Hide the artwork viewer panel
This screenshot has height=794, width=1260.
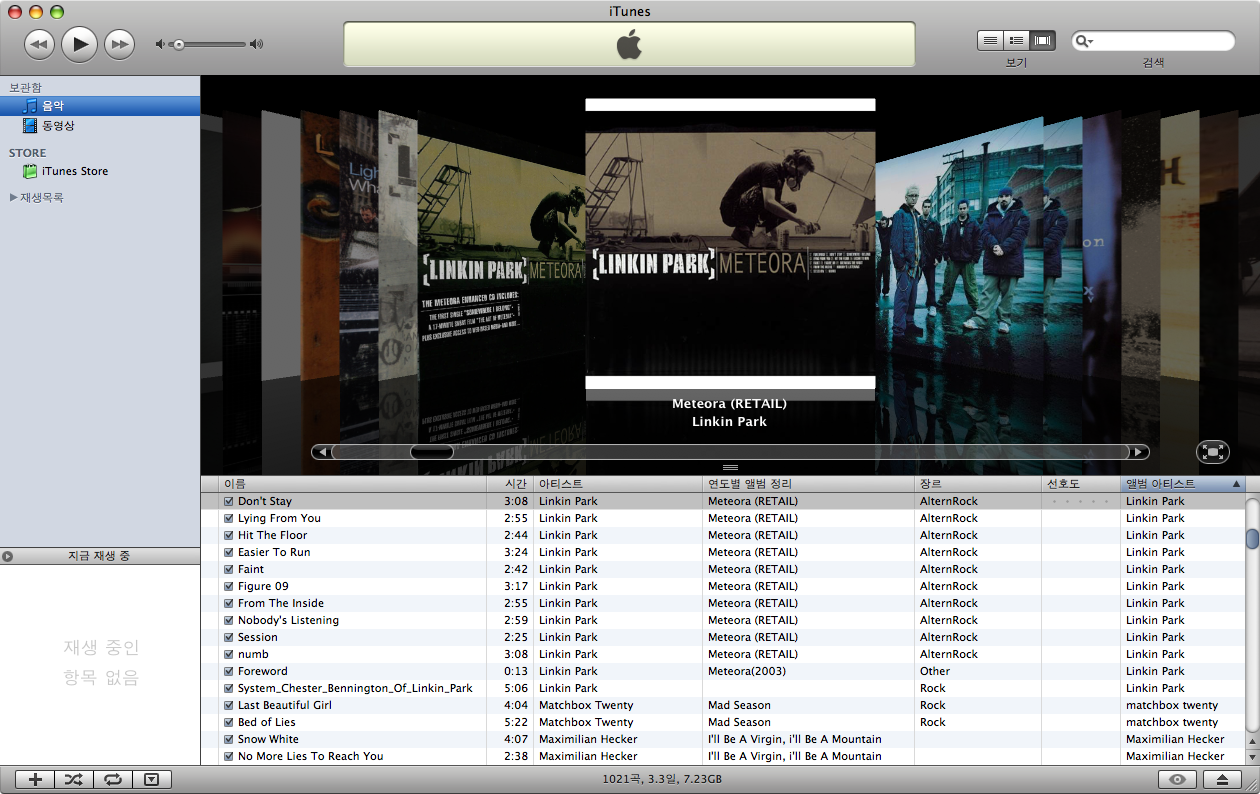152,780
